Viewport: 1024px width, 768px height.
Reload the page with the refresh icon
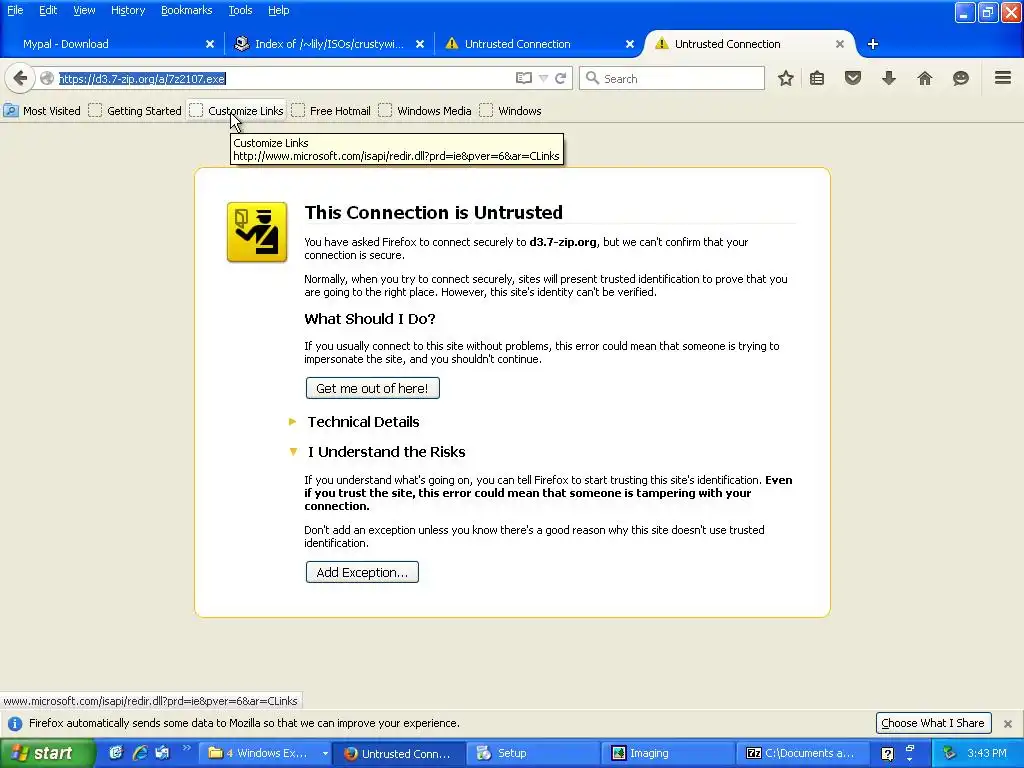[x=561, y=78]
